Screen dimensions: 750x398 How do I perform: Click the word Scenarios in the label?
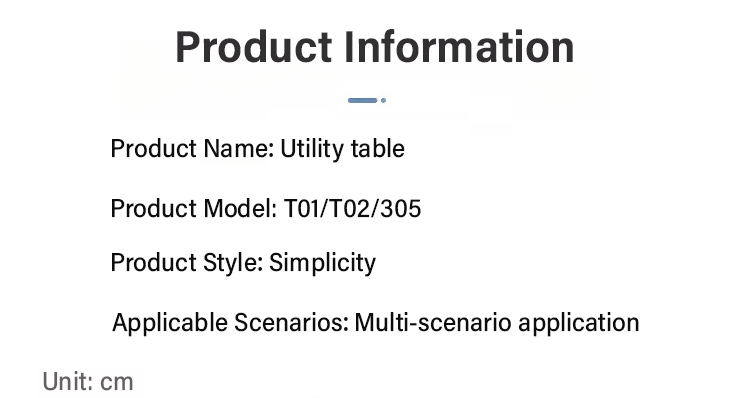[x=291, y=322]
